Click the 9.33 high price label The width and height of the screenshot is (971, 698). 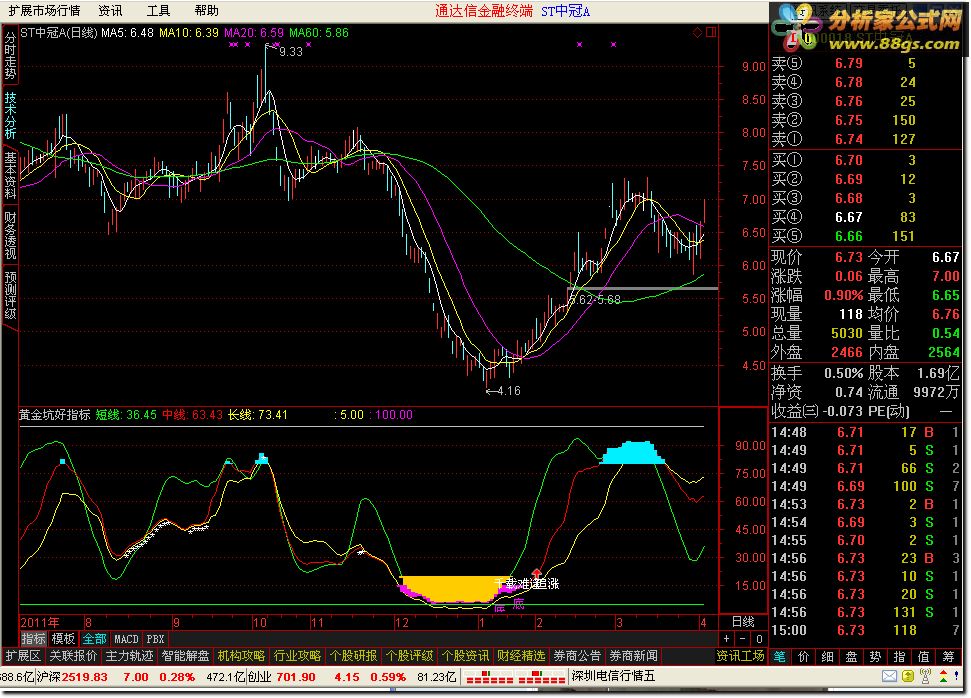point(290,51)
